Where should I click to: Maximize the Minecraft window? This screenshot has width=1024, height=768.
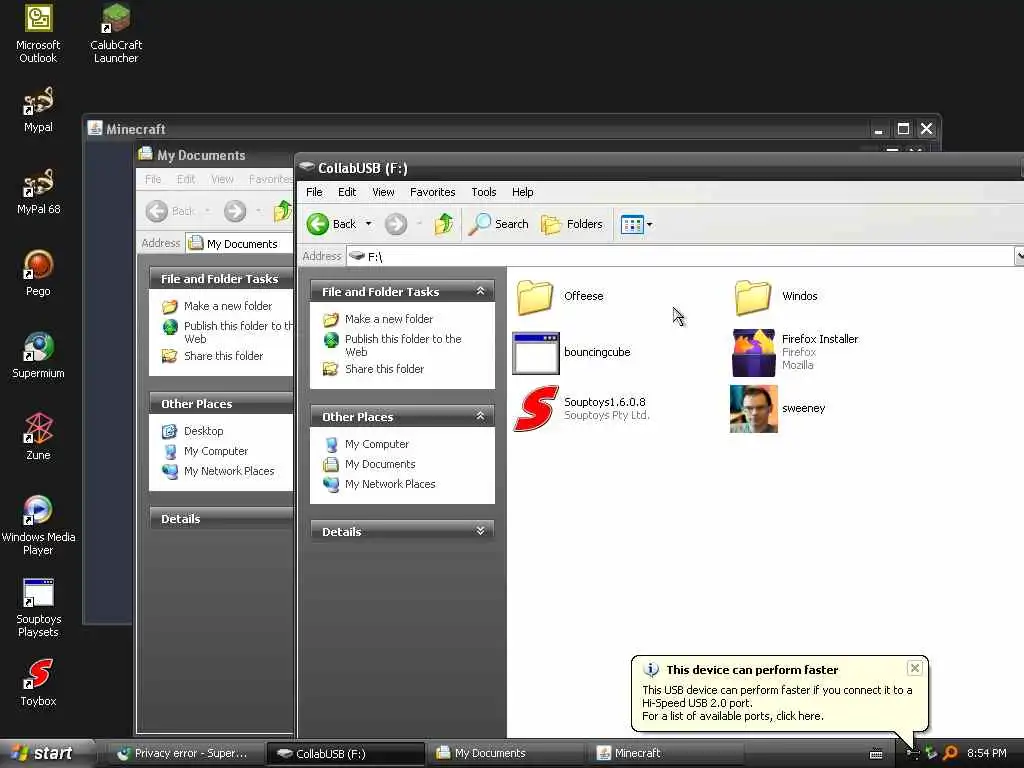903,129
